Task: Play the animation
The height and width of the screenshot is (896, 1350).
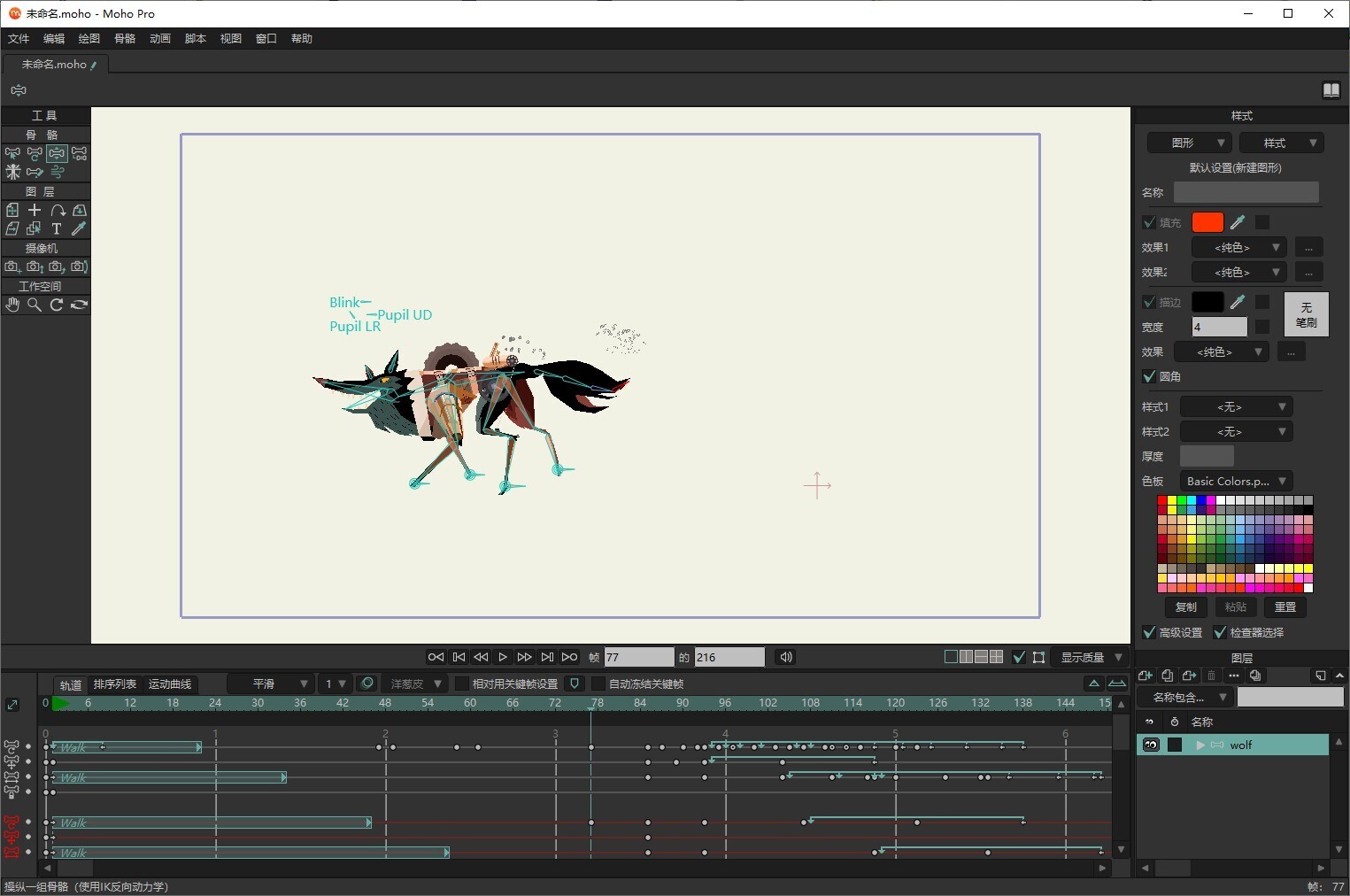Action: pos(503,657)
